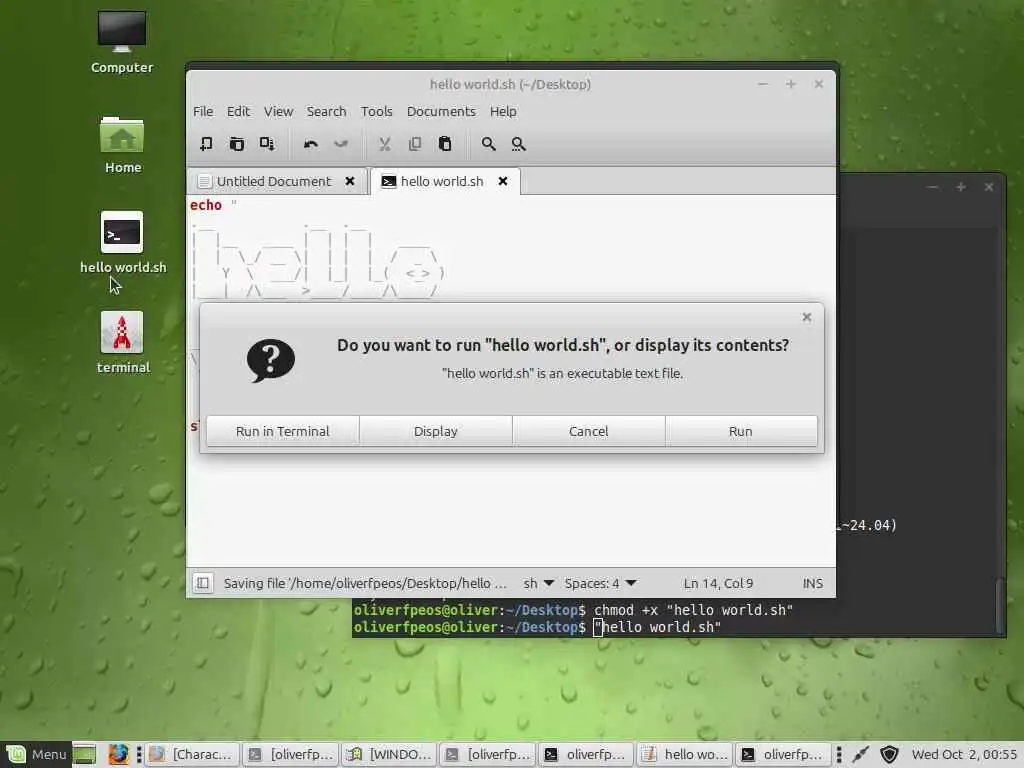1024x768 pixels.
Task: Open the Documents menu
Action: click(441, 112)
